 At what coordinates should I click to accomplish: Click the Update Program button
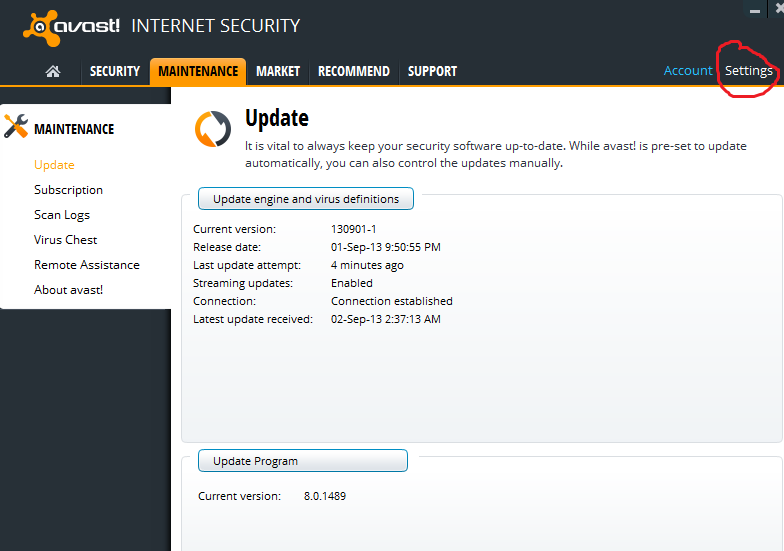[302, 461]
